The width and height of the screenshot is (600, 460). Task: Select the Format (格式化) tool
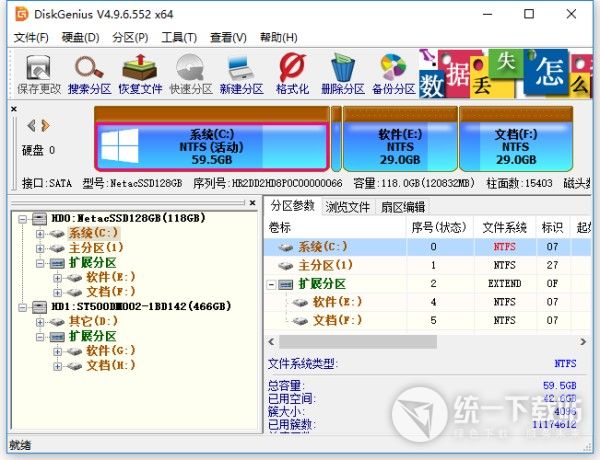pos(292,75)
